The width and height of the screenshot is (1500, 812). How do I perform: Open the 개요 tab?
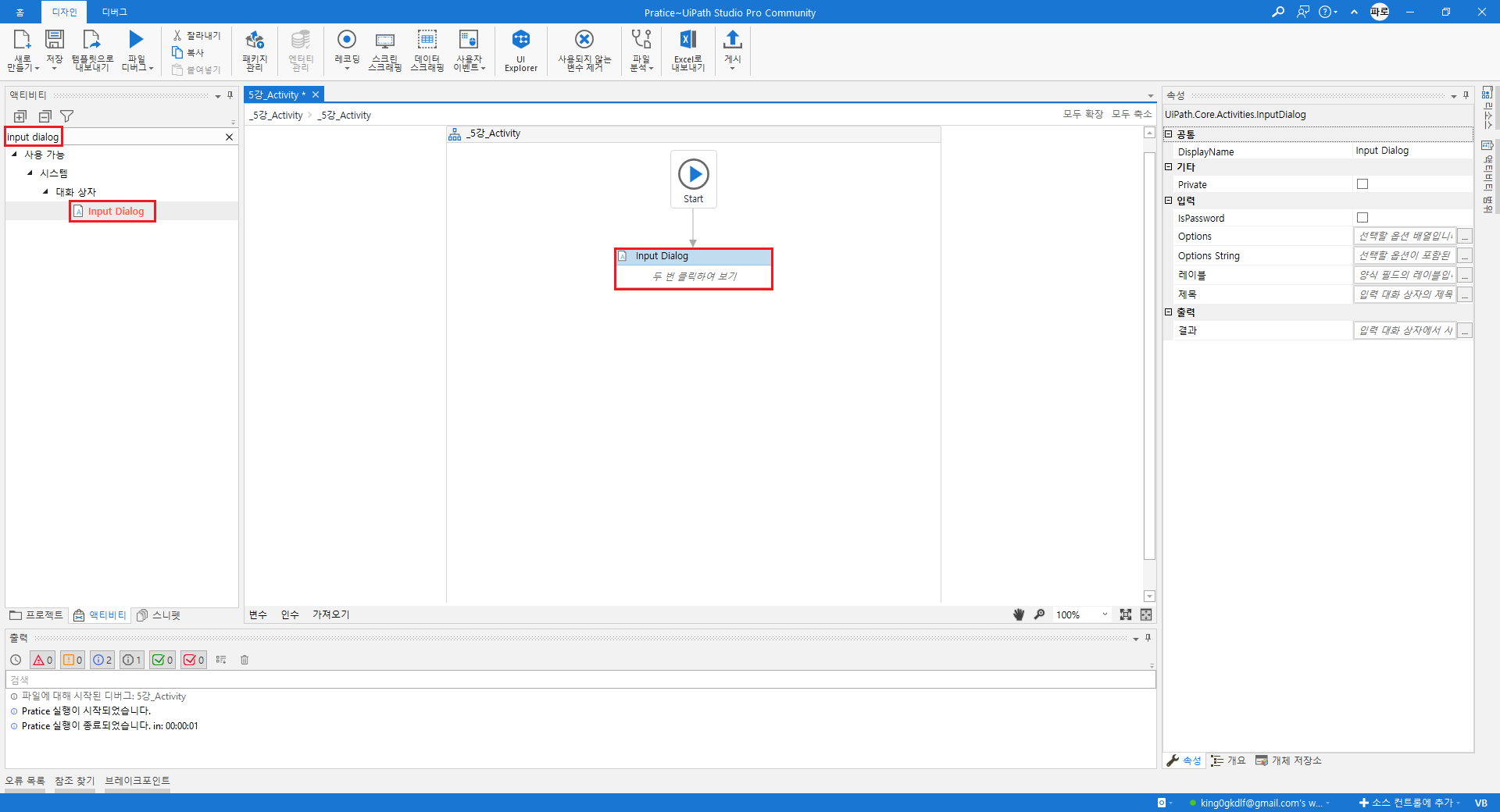[1228, 760]
